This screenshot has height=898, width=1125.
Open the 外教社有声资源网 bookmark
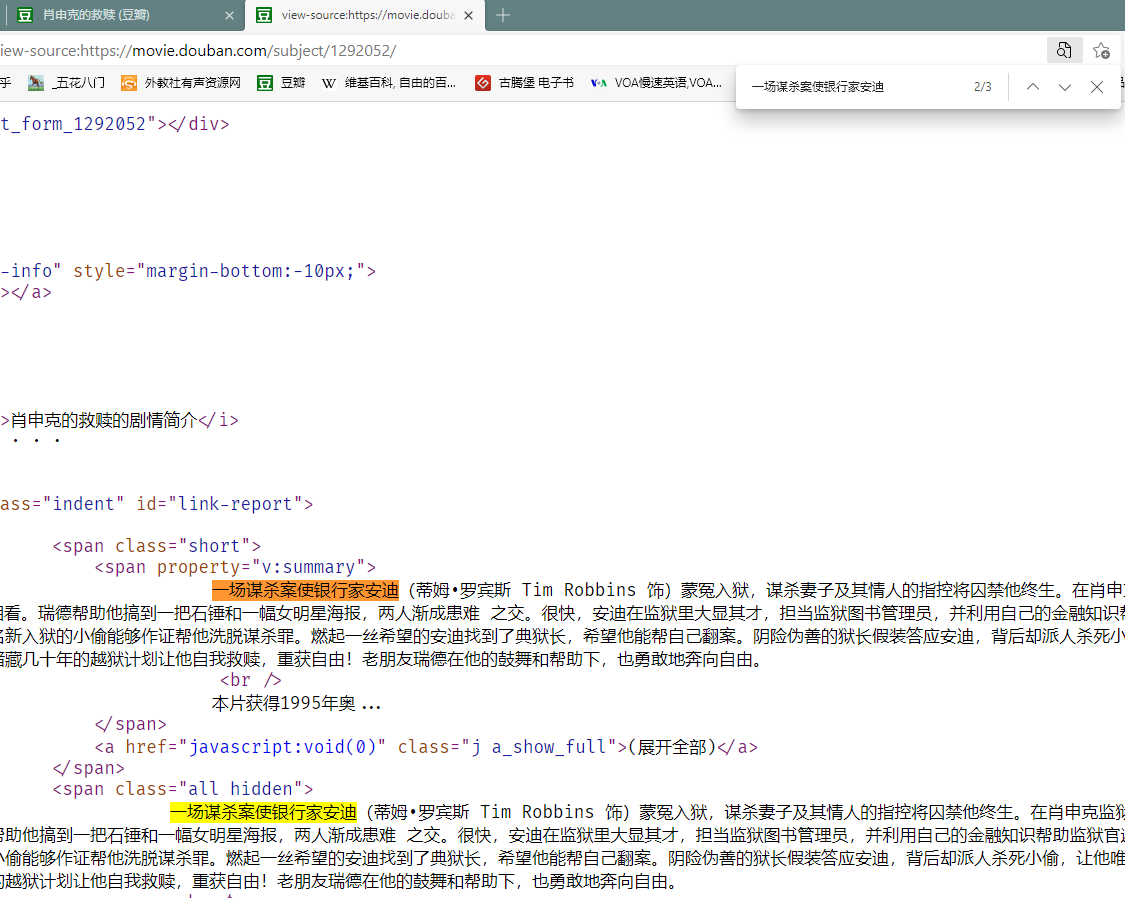click(x=181, y=83)
